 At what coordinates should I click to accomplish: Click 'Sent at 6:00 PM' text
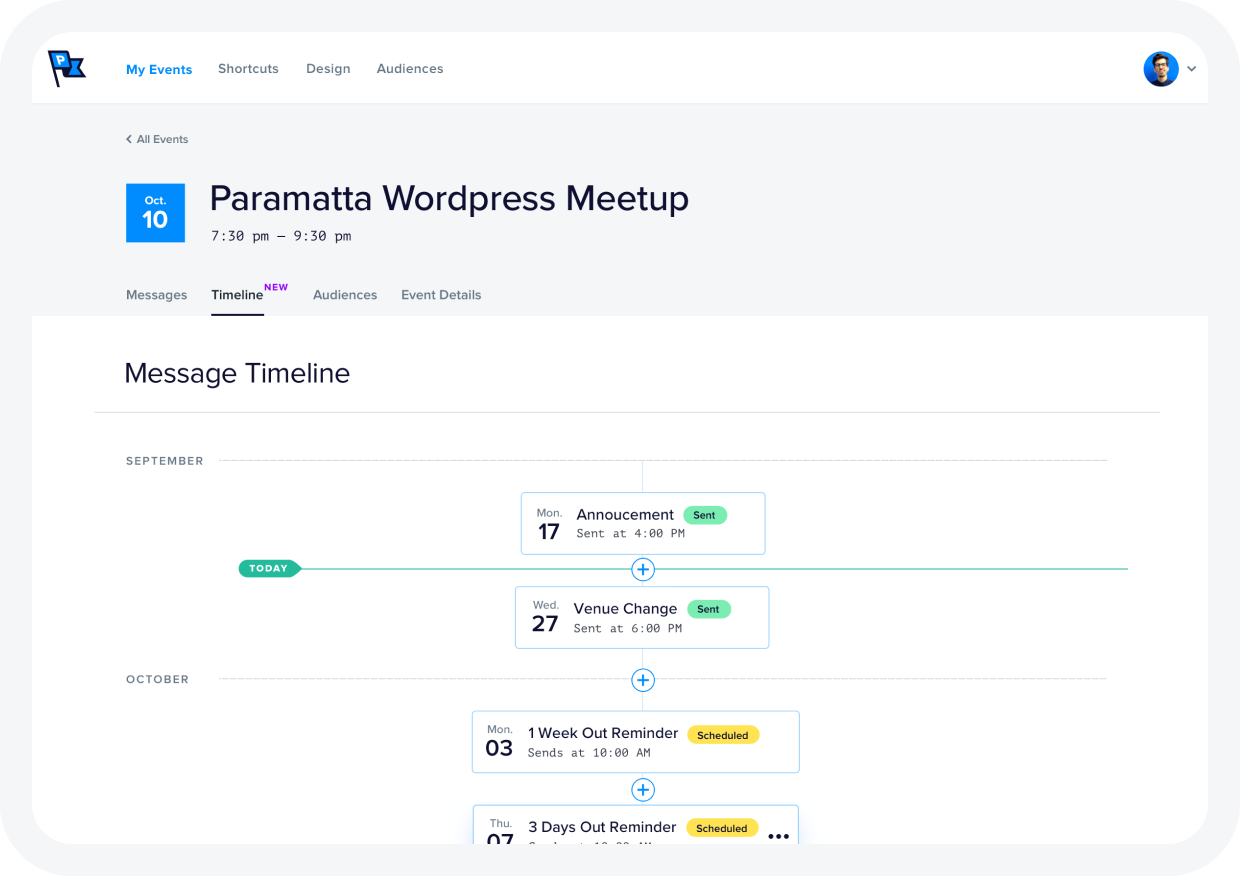628,629
